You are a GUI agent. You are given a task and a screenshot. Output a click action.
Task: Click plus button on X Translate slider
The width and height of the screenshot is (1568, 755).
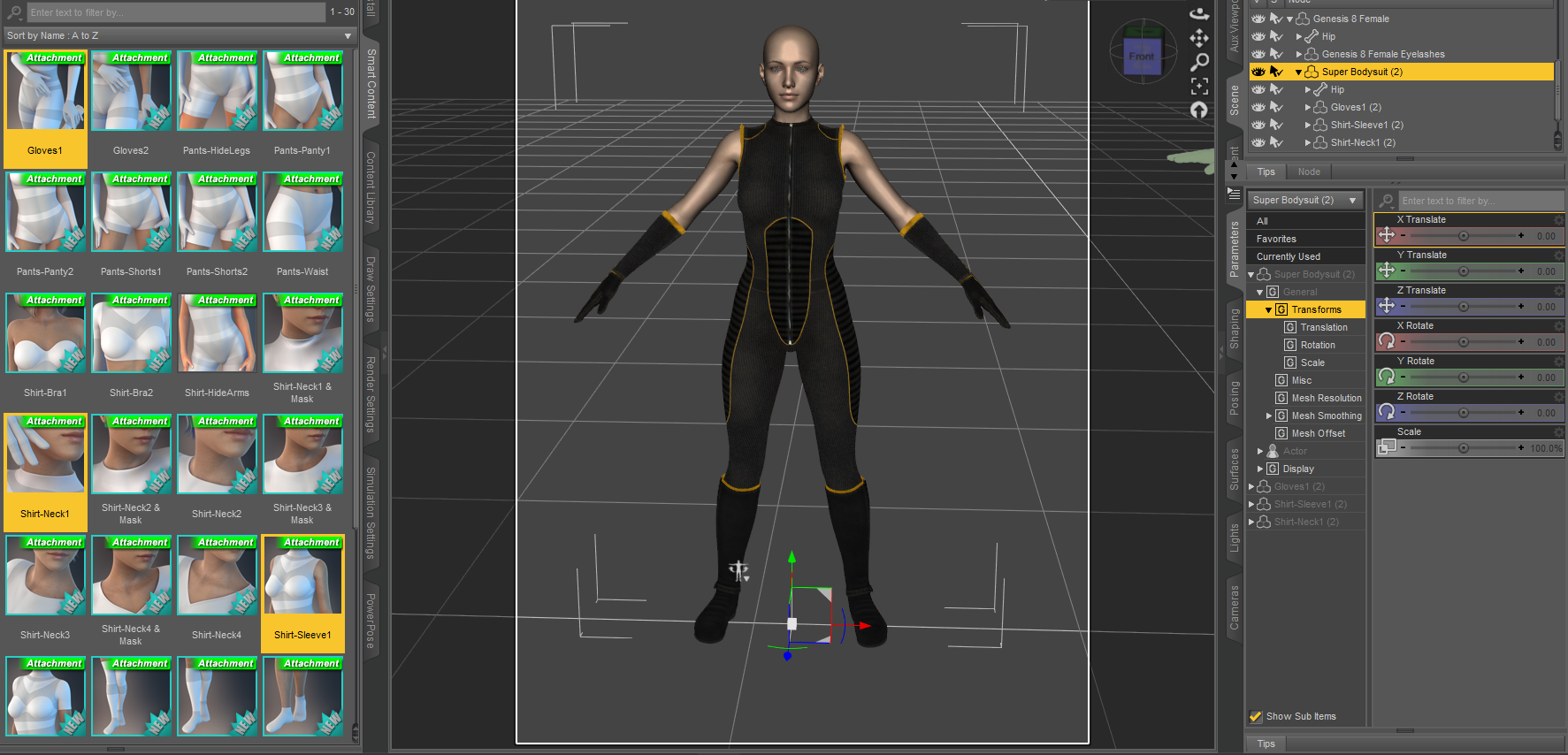pyautogui.click(x=1521, y=236)
